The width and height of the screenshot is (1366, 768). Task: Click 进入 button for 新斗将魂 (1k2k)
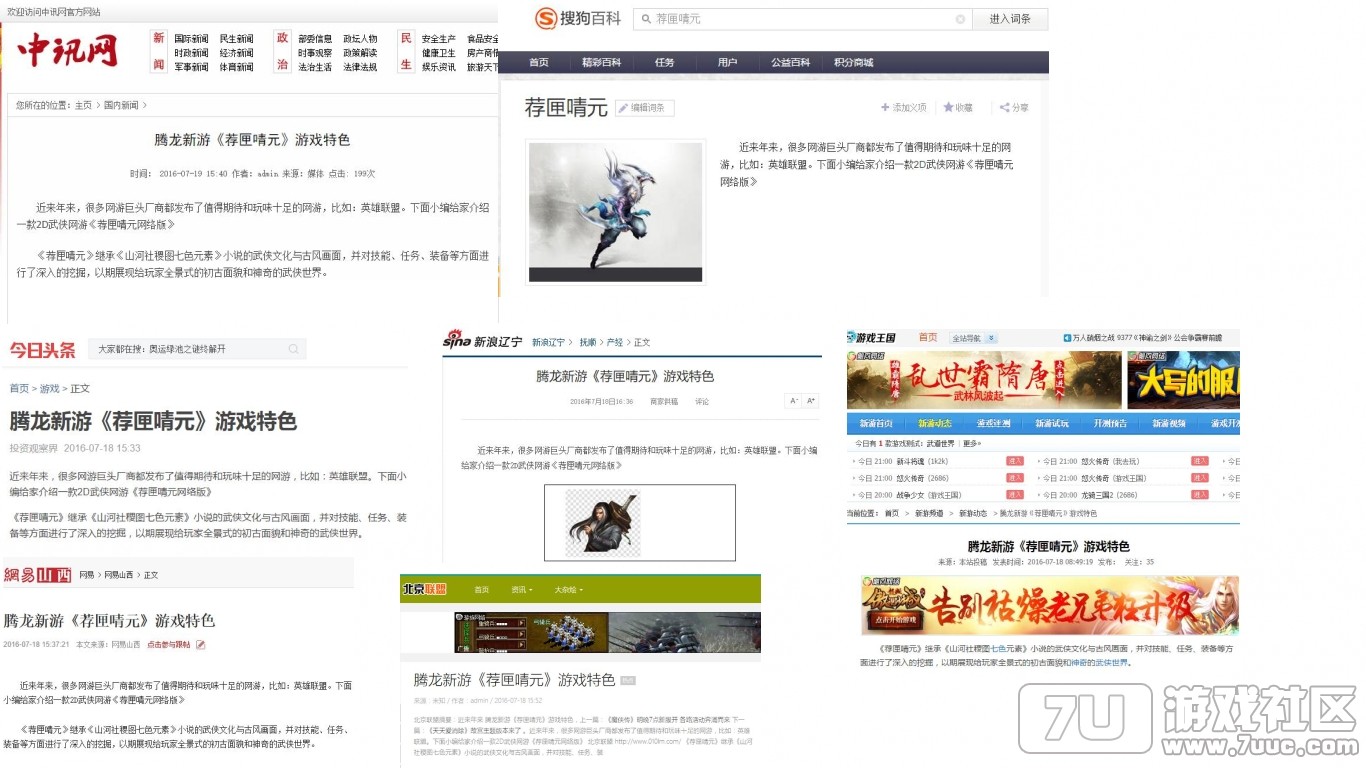click(1015, 461)
